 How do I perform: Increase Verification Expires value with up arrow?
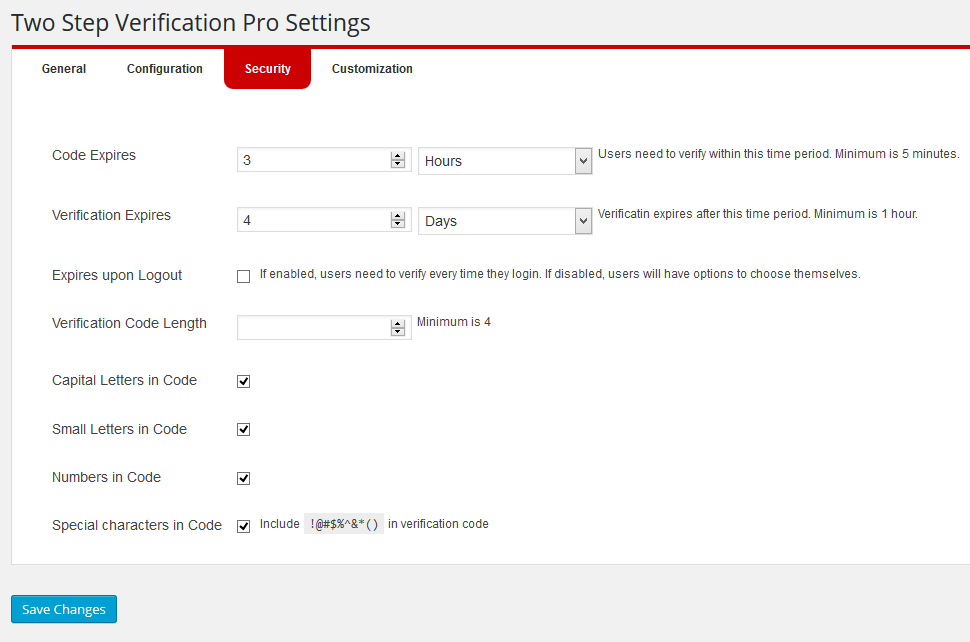tap(398, 216)
